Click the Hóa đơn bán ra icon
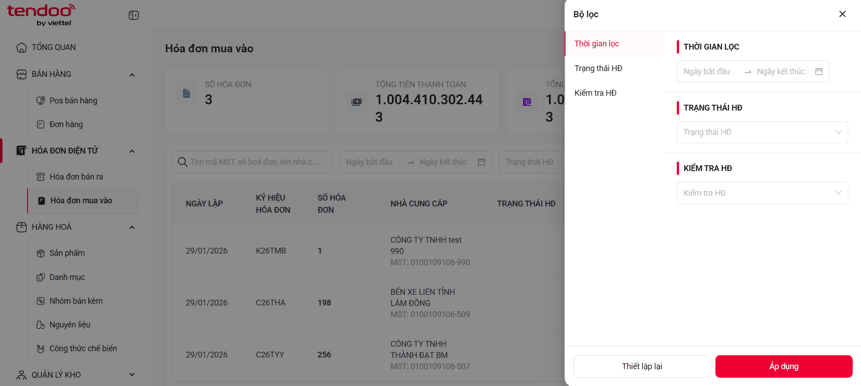The width and height of the screenshot is (861, 386). pos(40,177)
